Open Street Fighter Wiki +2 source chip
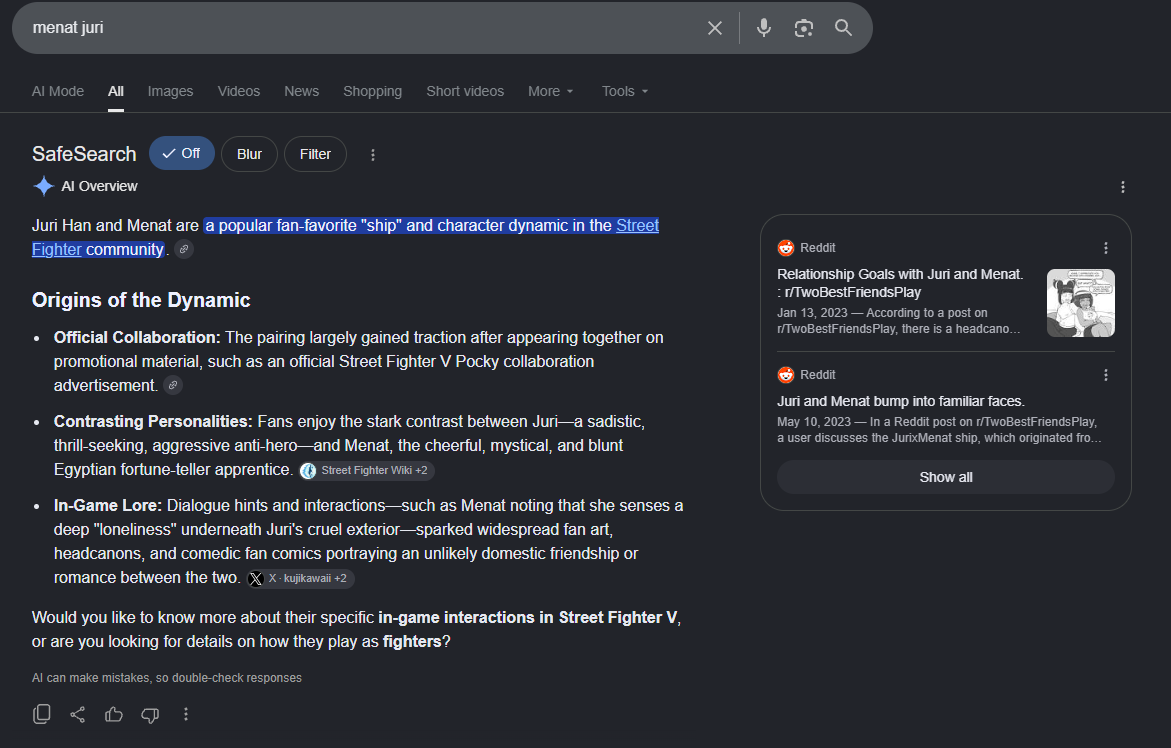This screenshot has height=748, width=1171. 367,470
